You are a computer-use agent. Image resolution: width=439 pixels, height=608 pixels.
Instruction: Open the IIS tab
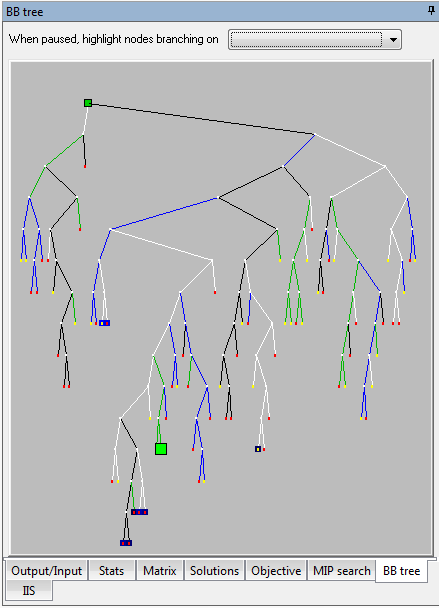click(29, 591)
